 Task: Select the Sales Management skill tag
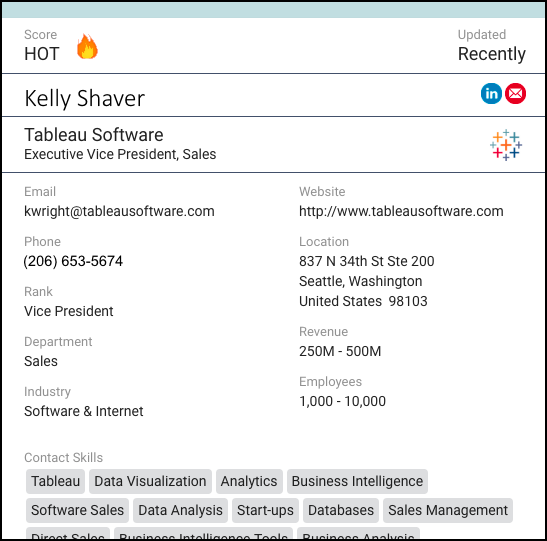448,510
